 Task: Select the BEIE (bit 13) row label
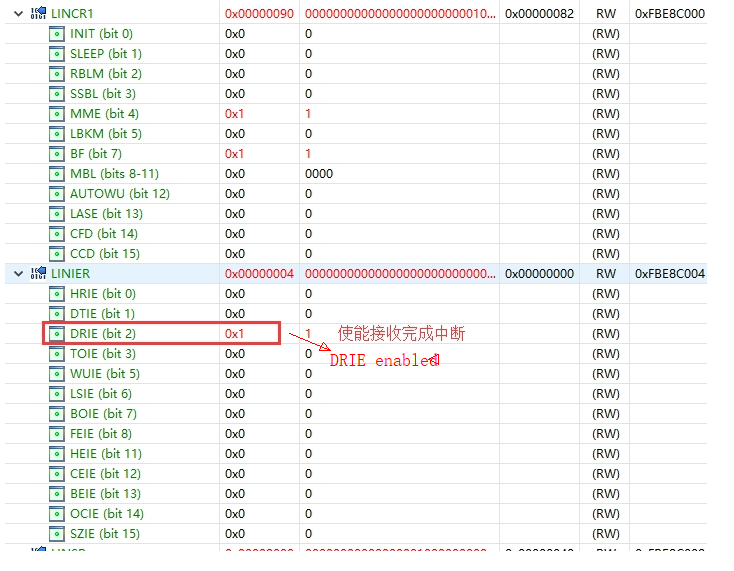tap(105, 494)
